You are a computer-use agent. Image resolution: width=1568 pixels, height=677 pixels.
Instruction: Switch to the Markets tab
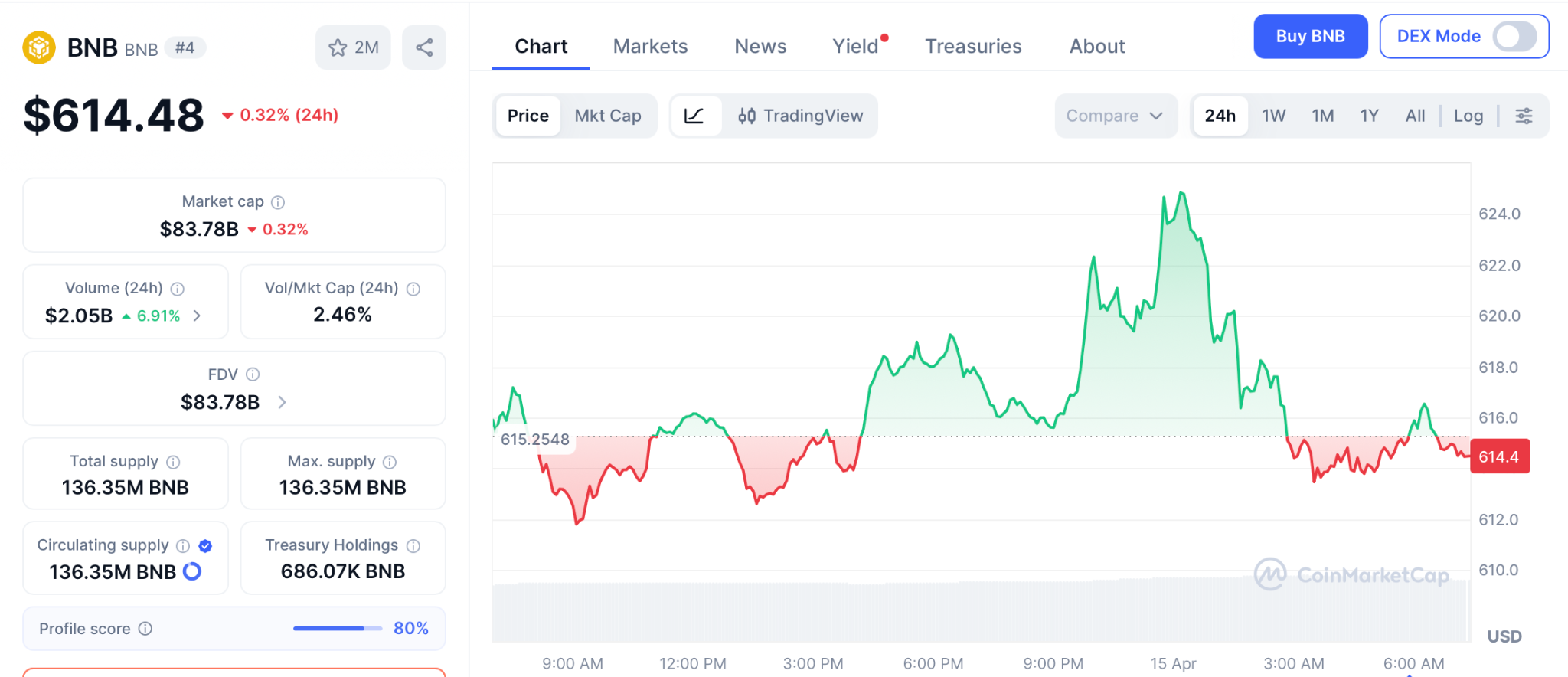[650, 47]
